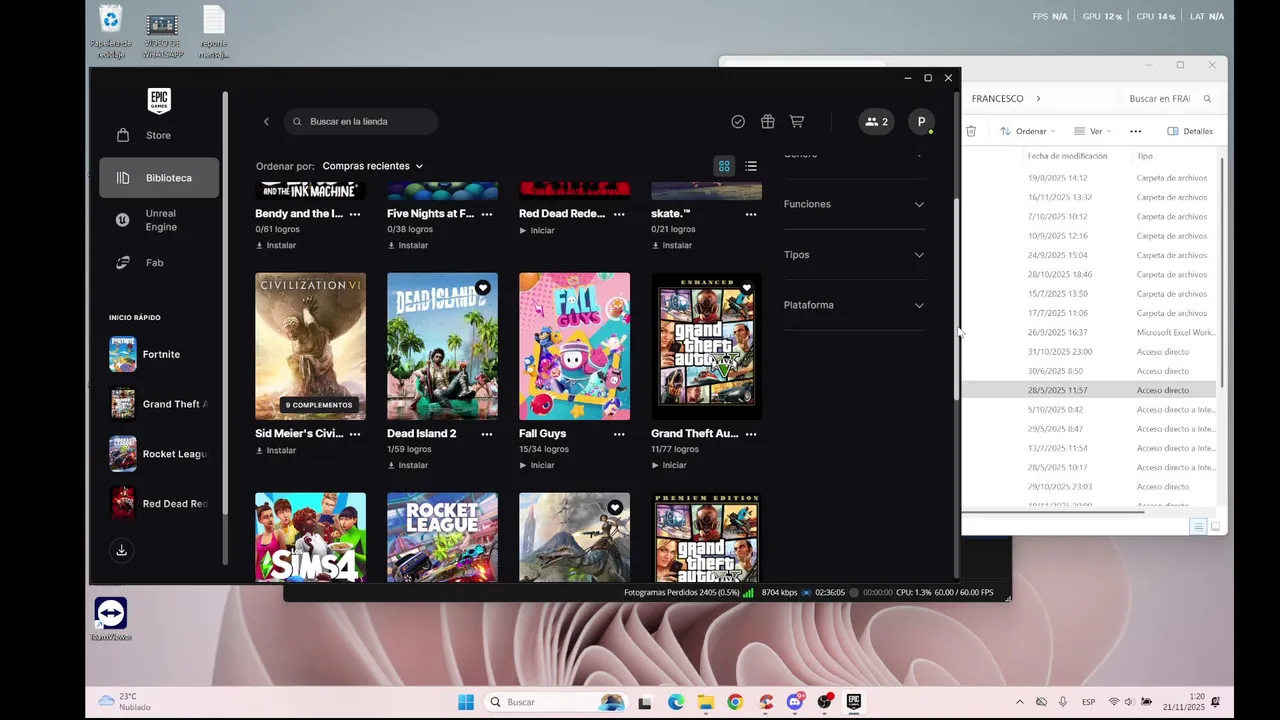Open the Fall Guys cover thumbnail
1280x720 pixels.
click(x=574, y=346)
